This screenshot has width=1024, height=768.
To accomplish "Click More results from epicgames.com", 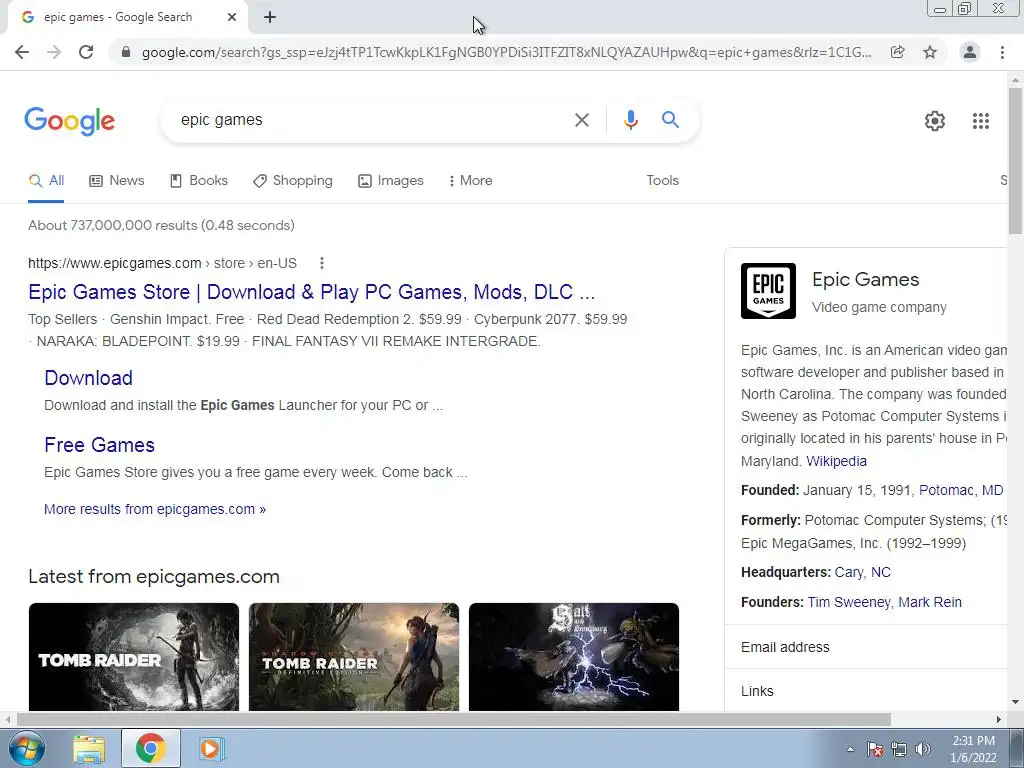I will [x=155, y=509].
